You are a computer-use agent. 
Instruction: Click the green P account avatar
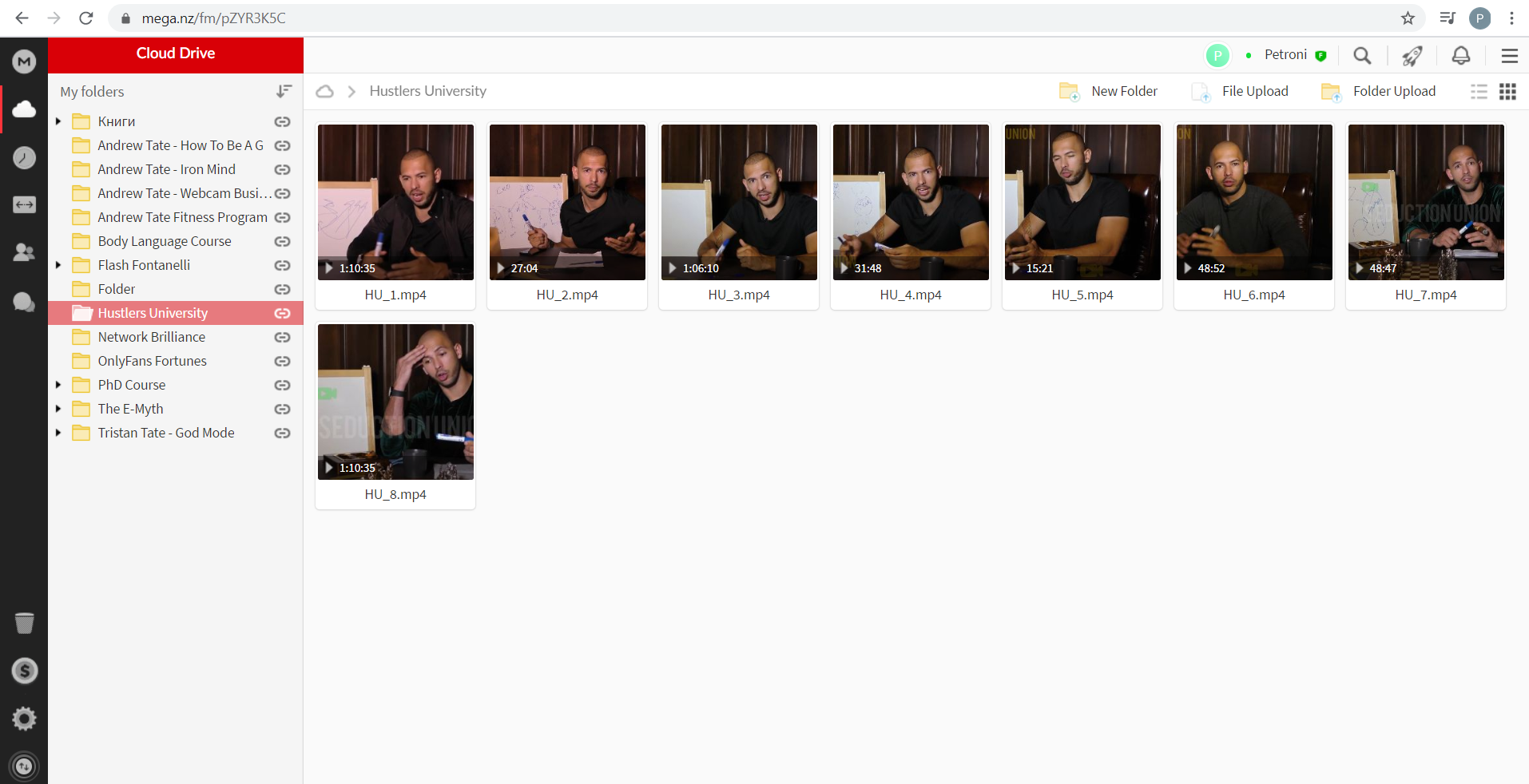coord(1217,55)
